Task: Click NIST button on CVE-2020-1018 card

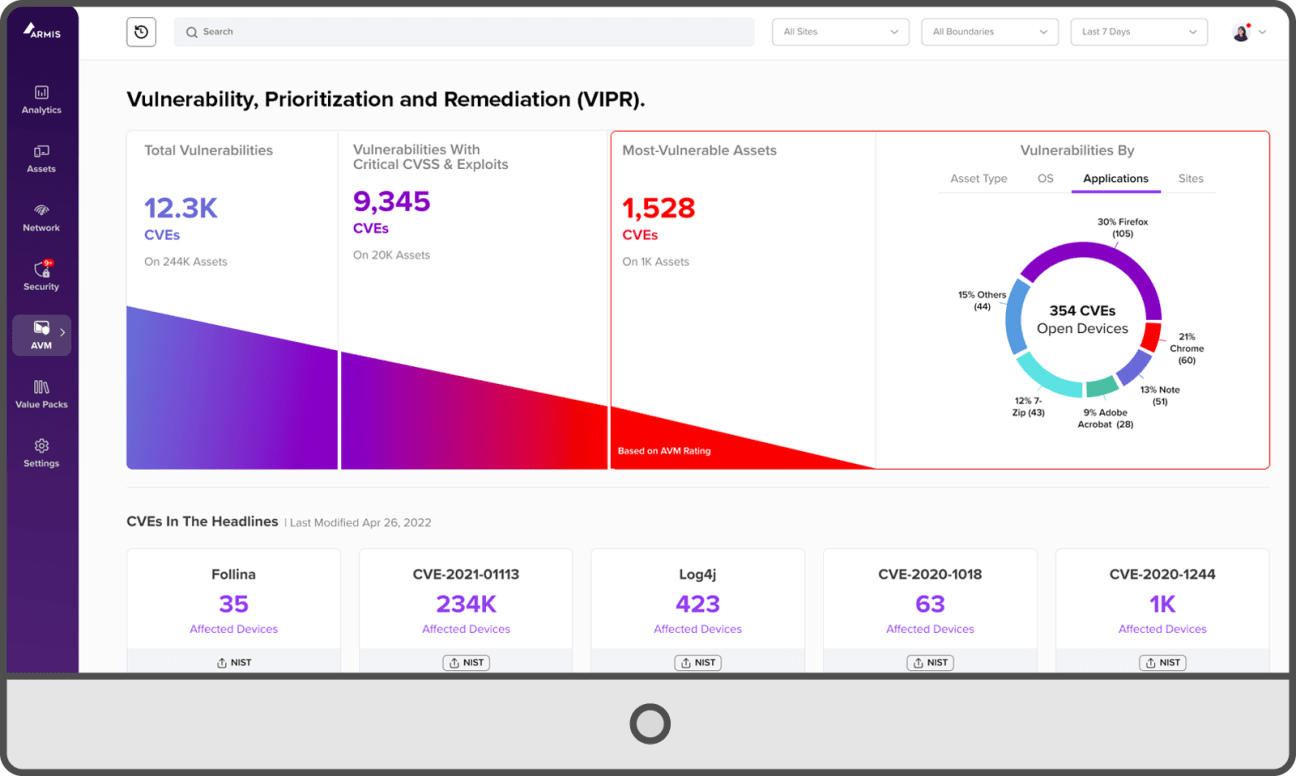Action: click(930, 662)
